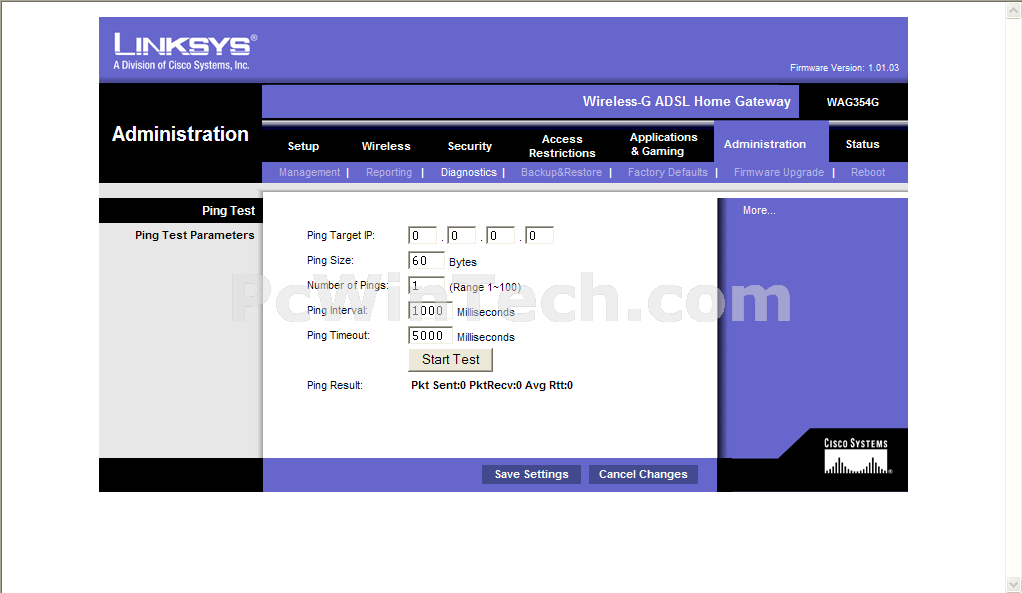Click the 'Wireless-G ADSL Home Gateway' title
Image resolution: width=1022 pixels, height=593 pixels.
686,102
